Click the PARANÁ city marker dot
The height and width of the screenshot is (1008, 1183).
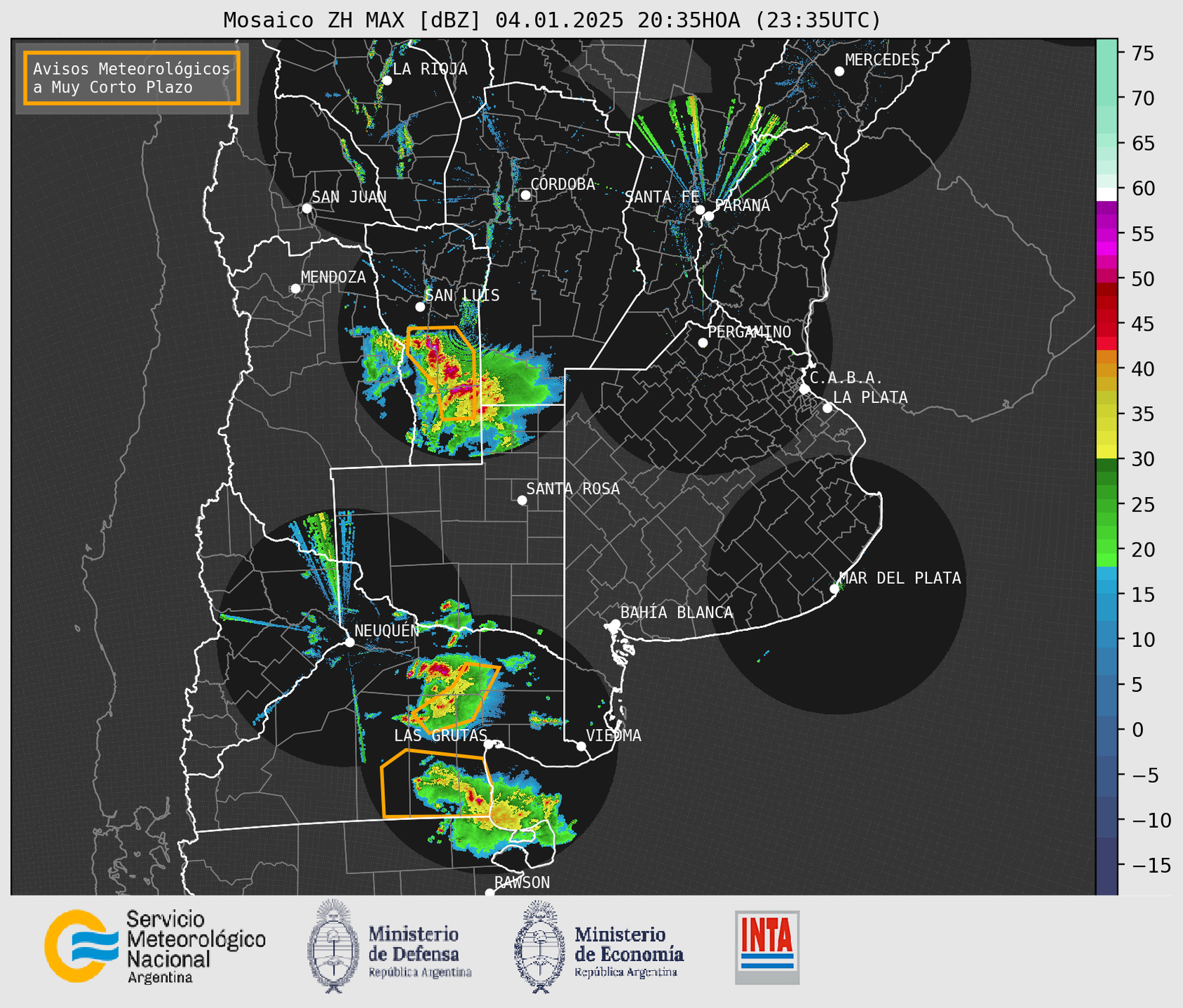(x=709, y=216)
